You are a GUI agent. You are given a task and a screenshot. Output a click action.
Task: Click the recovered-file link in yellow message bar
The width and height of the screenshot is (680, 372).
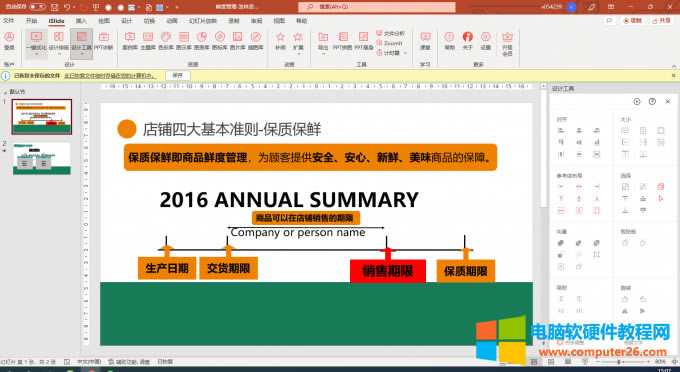click(110, 75)
